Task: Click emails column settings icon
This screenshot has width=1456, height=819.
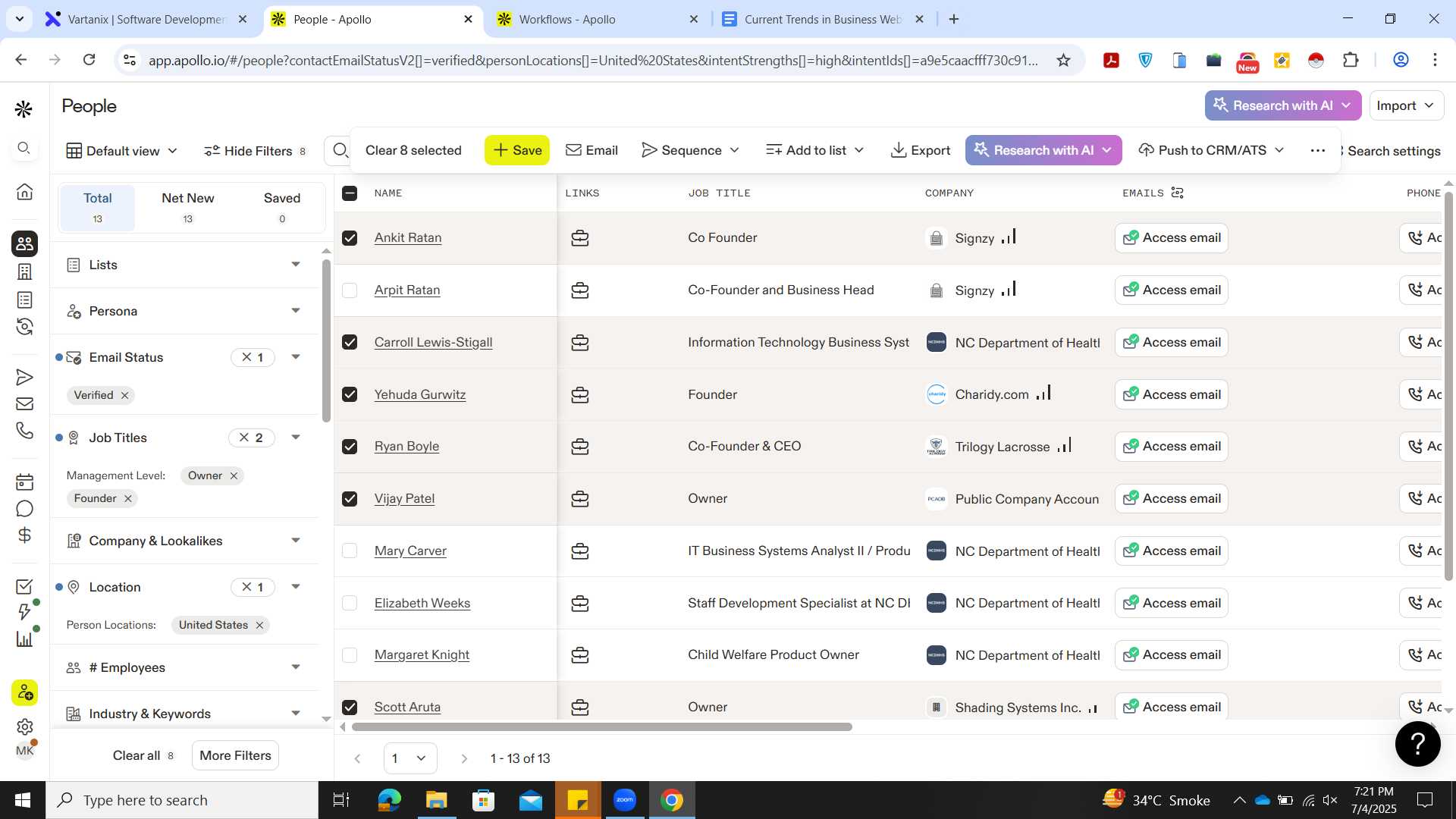Action: click(1177, 193)
